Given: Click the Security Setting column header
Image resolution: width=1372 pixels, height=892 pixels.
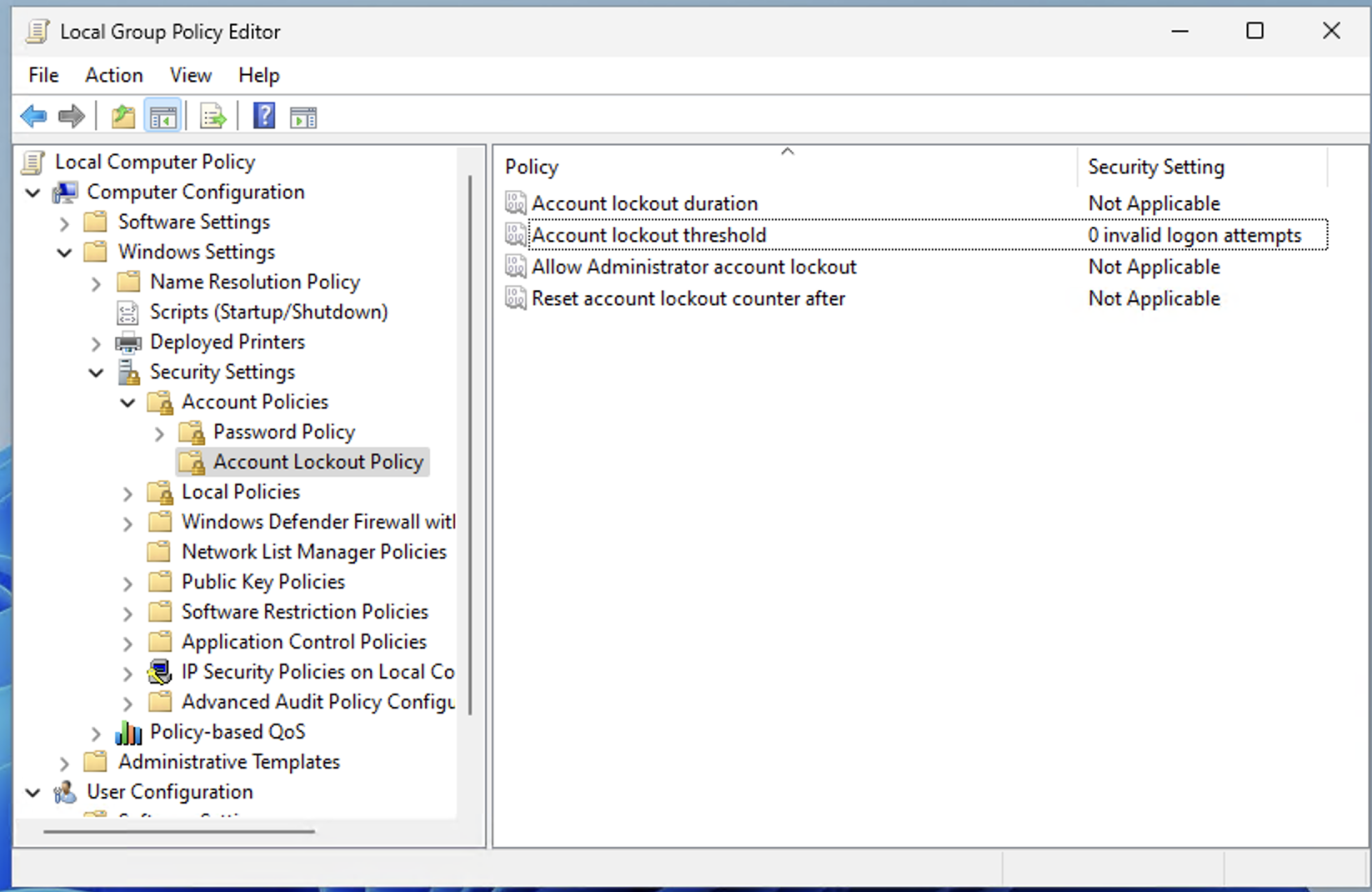Looking at the screenshot, I should tap(1155, 167).
